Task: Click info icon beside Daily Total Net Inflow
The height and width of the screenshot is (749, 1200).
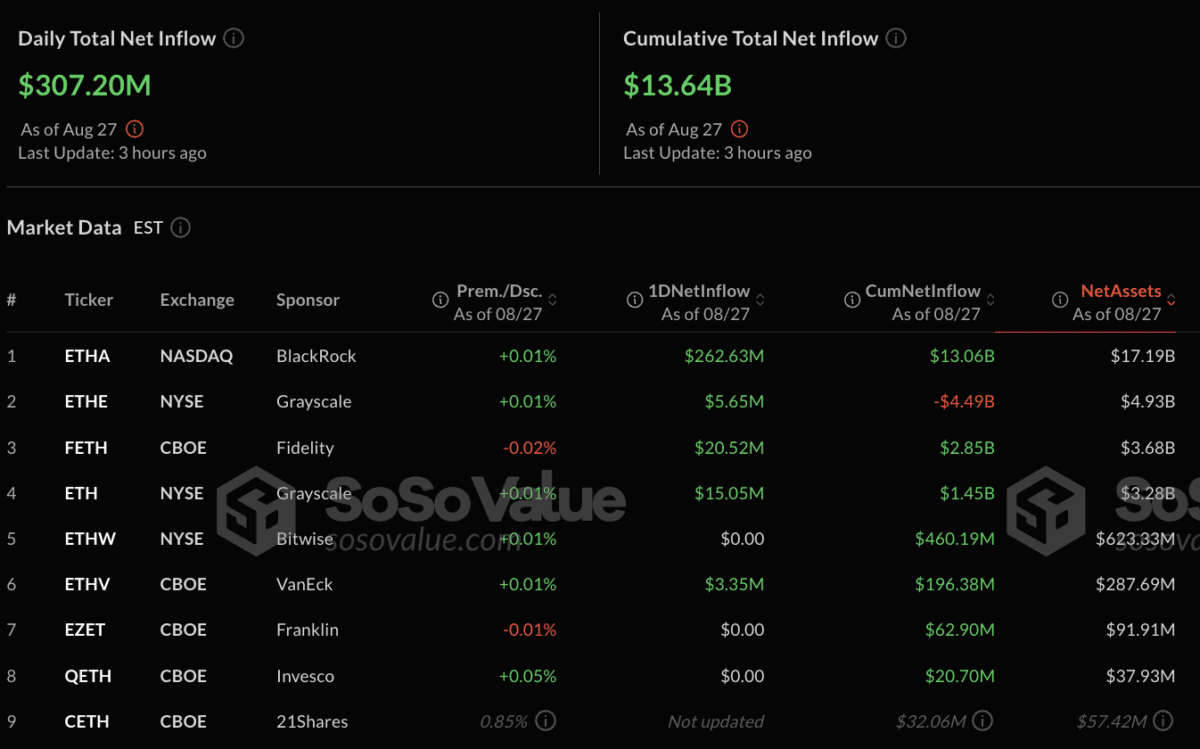Action: pos(234,39)
